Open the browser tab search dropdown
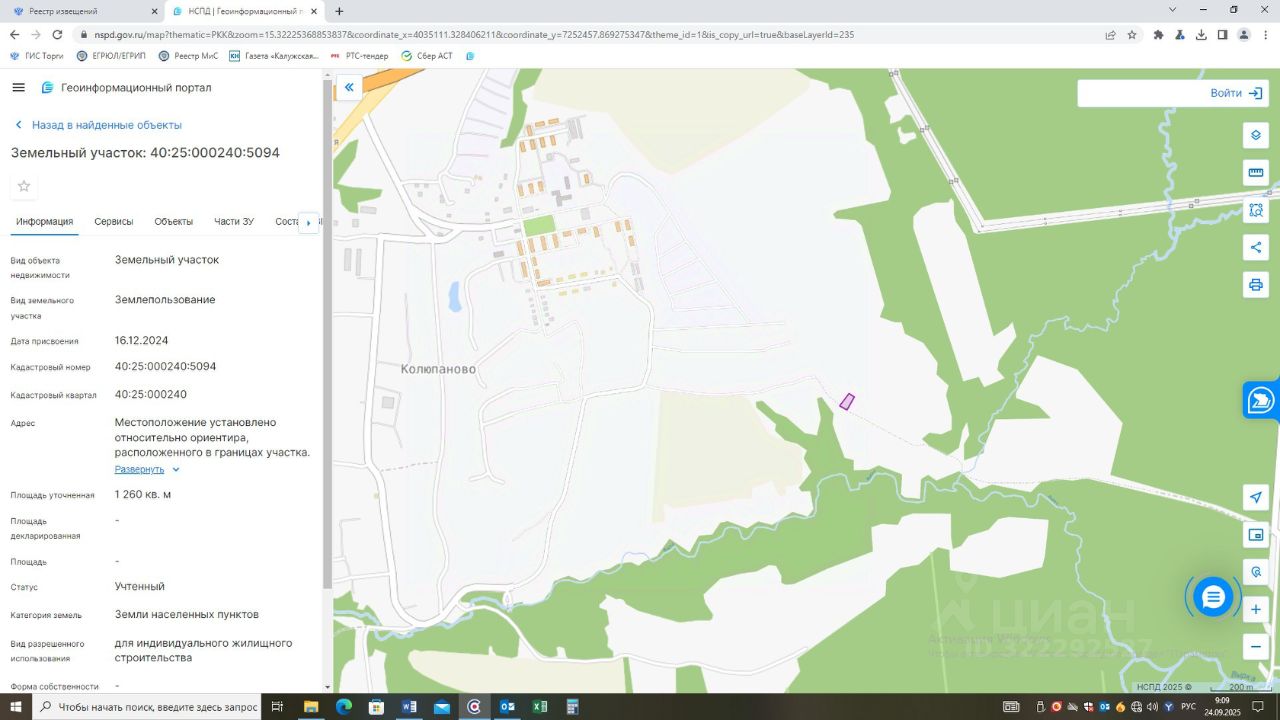Image resolution: width=1280 pixels, height=720 pixels. click(x=1173, y=10)
